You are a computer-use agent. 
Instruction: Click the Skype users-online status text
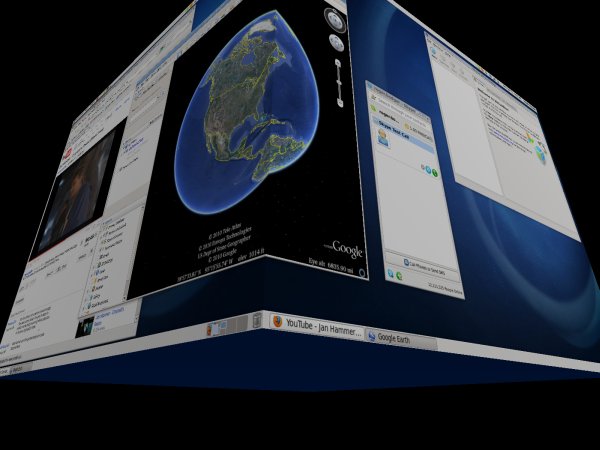[445, 289]
